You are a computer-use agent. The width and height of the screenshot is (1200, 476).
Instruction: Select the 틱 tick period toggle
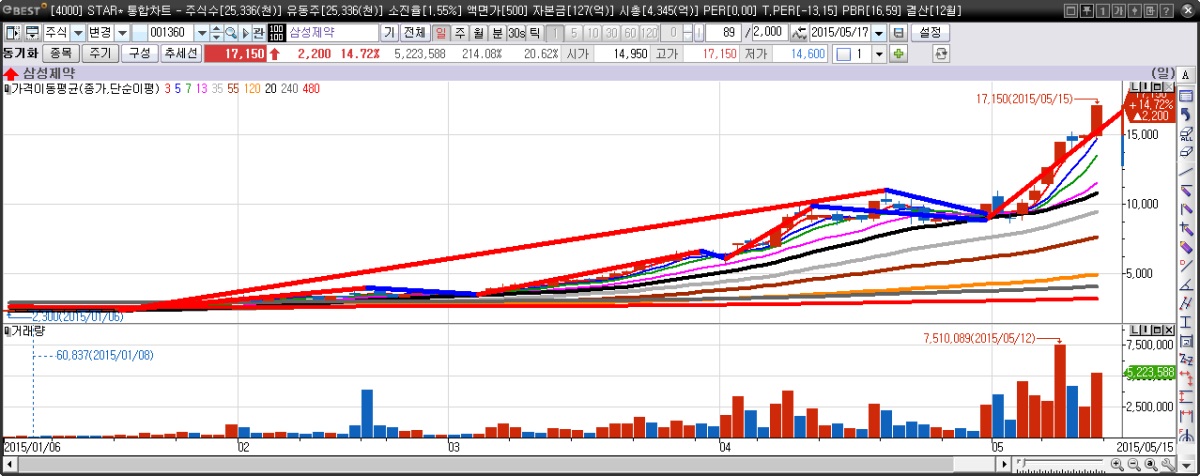(x=535, y=32)
